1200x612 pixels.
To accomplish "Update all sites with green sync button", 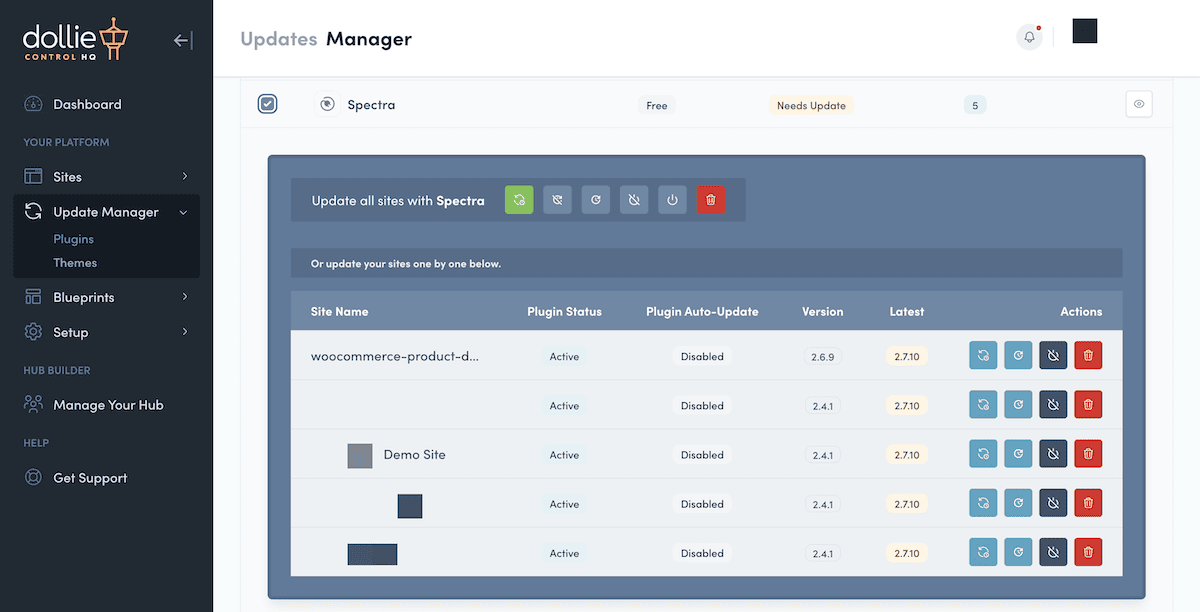I will click(519, 200).
